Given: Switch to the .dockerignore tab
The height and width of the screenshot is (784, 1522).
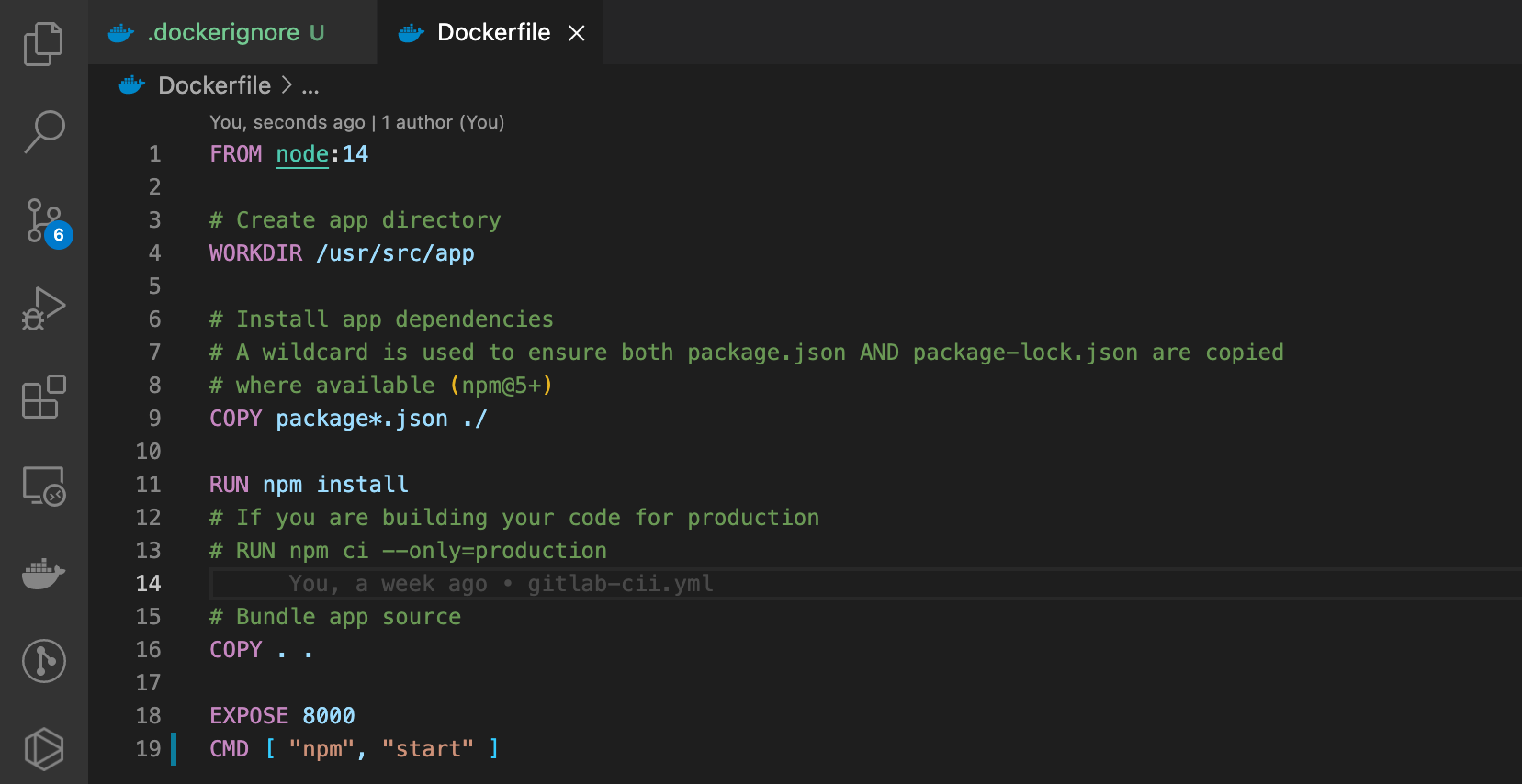Looking at the screenshot, I should click(232, 32).
